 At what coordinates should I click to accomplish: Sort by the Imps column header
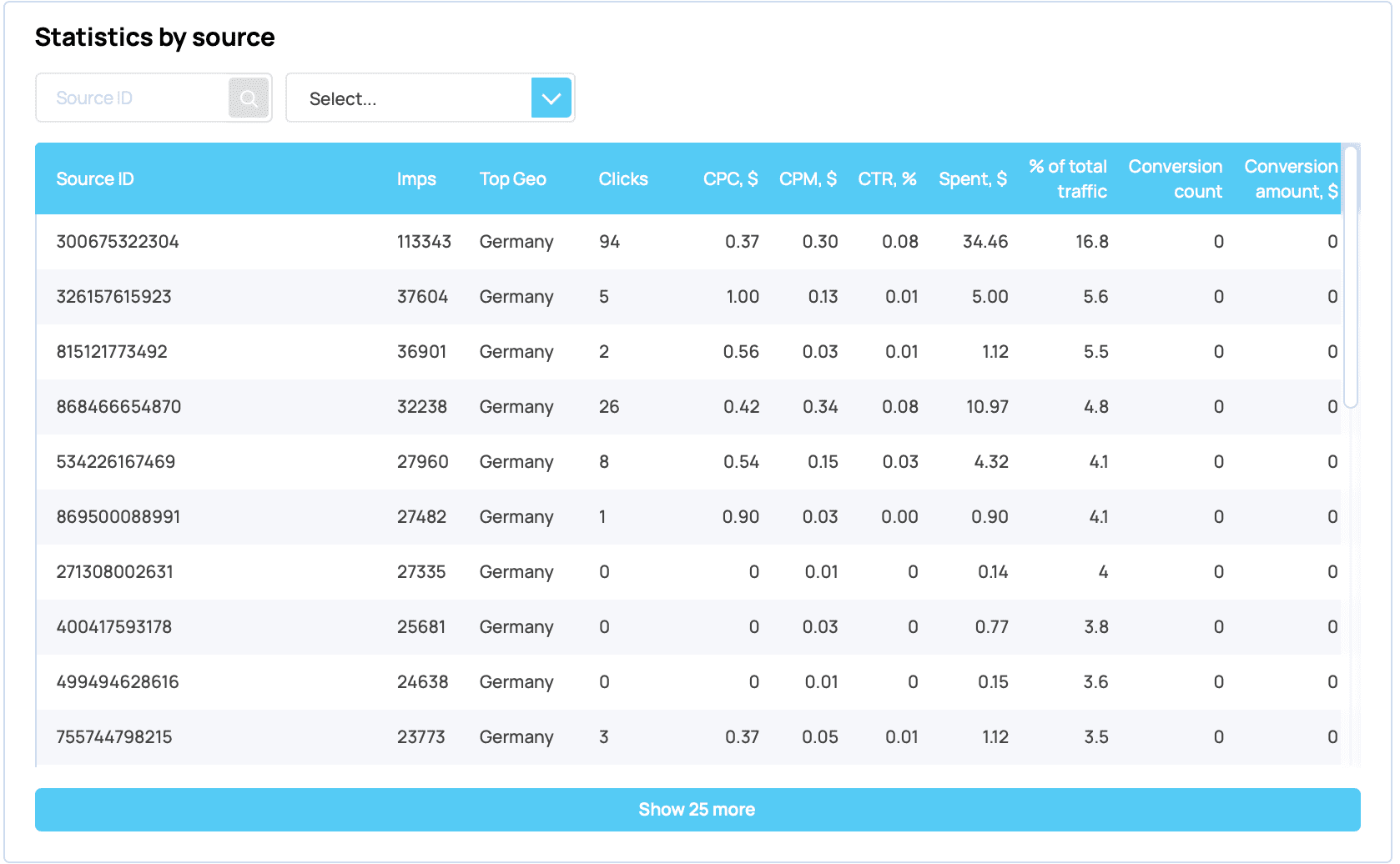point(416,179)
